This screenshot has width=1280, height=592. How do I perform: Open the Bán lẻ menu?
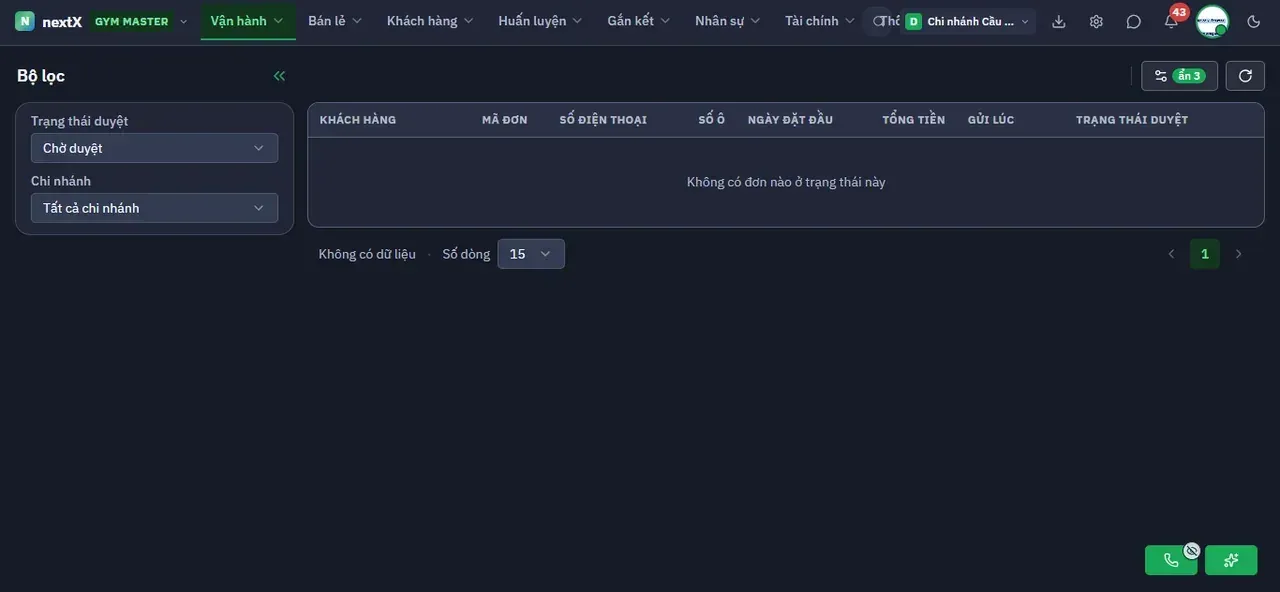click(335, 21)
